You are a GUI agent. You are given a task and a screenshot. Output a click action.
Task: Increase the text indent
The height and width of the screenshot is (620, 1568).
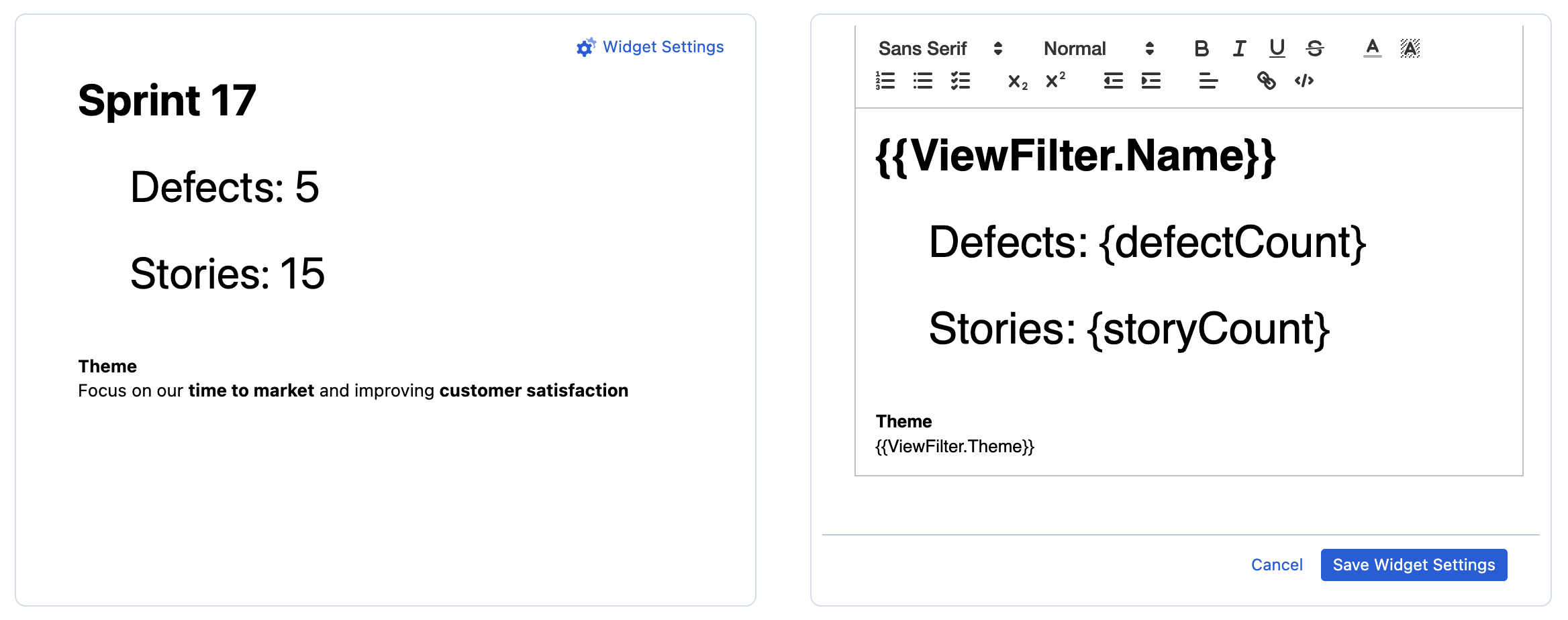1150,80
